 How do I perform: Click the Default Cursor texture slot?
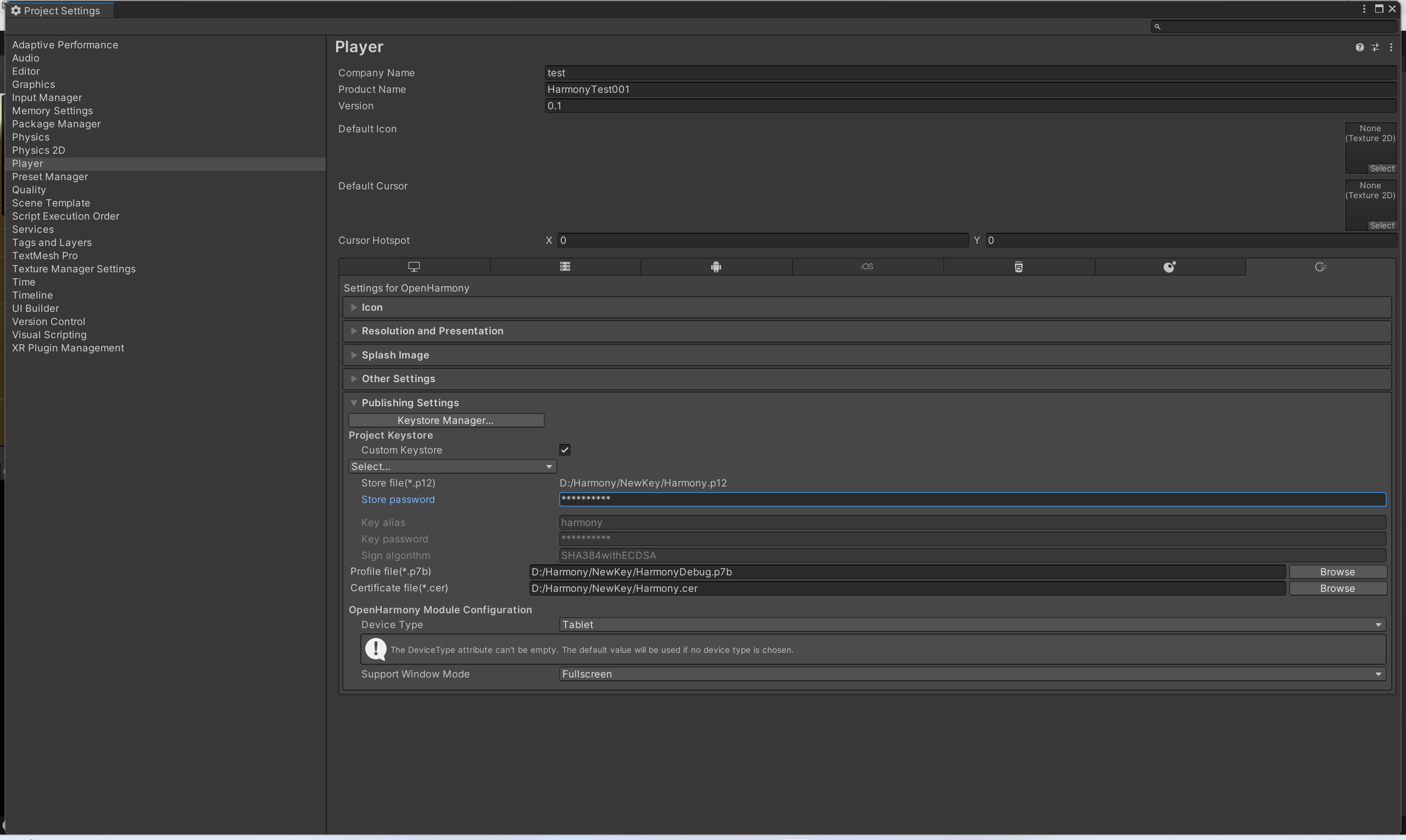pos(1371,205)
